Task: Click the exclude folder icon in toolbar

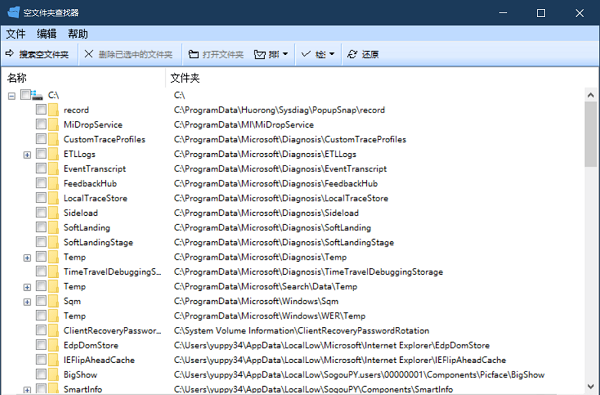Action: click(259, 54)
